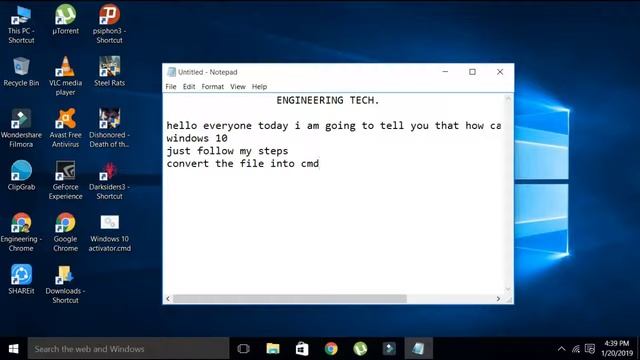Open the taskbar clock and date
640x360 pixels.
[x=617, y=349]
